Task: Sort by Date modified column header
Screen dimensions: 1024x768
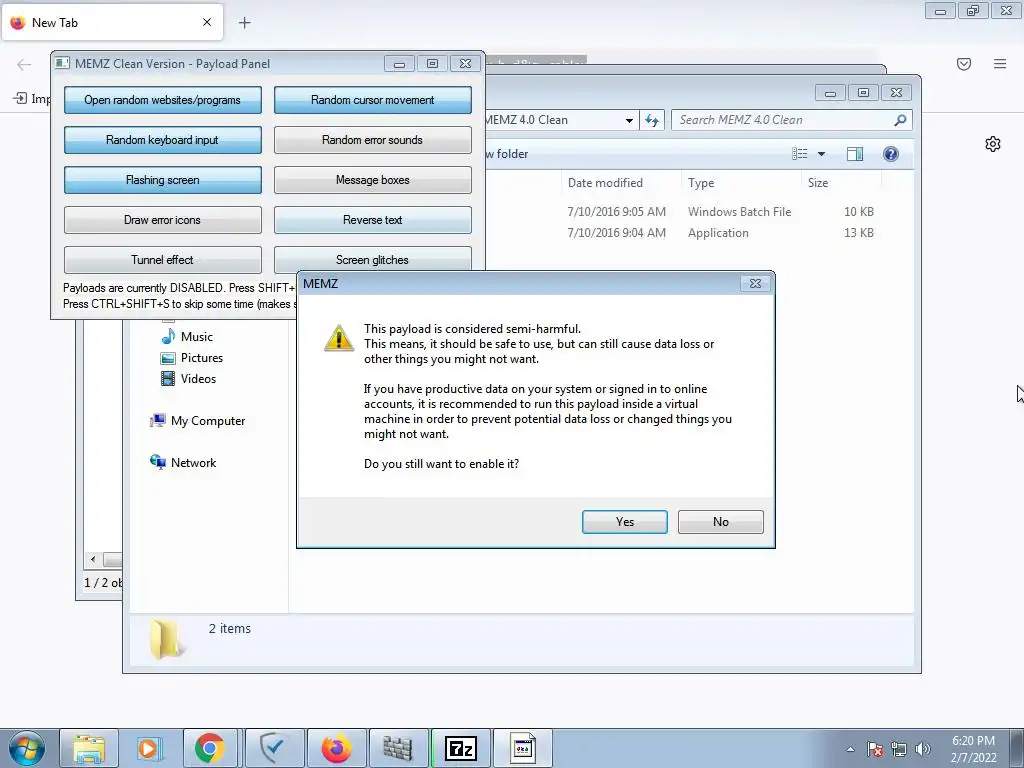Action: click(x=605, y=183)
